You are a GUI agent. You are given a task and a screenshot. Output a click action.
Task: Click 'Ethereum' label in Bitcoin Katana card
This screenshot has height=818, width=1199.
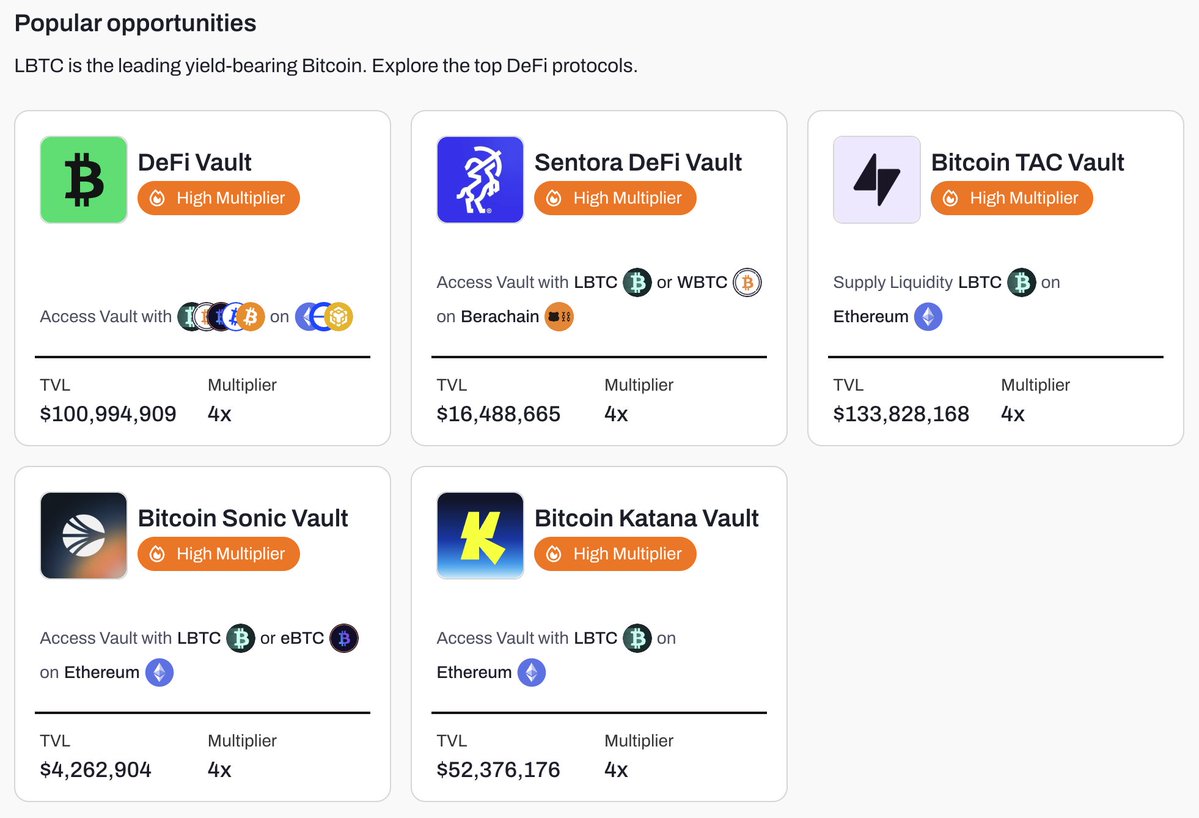coord(474,672)
